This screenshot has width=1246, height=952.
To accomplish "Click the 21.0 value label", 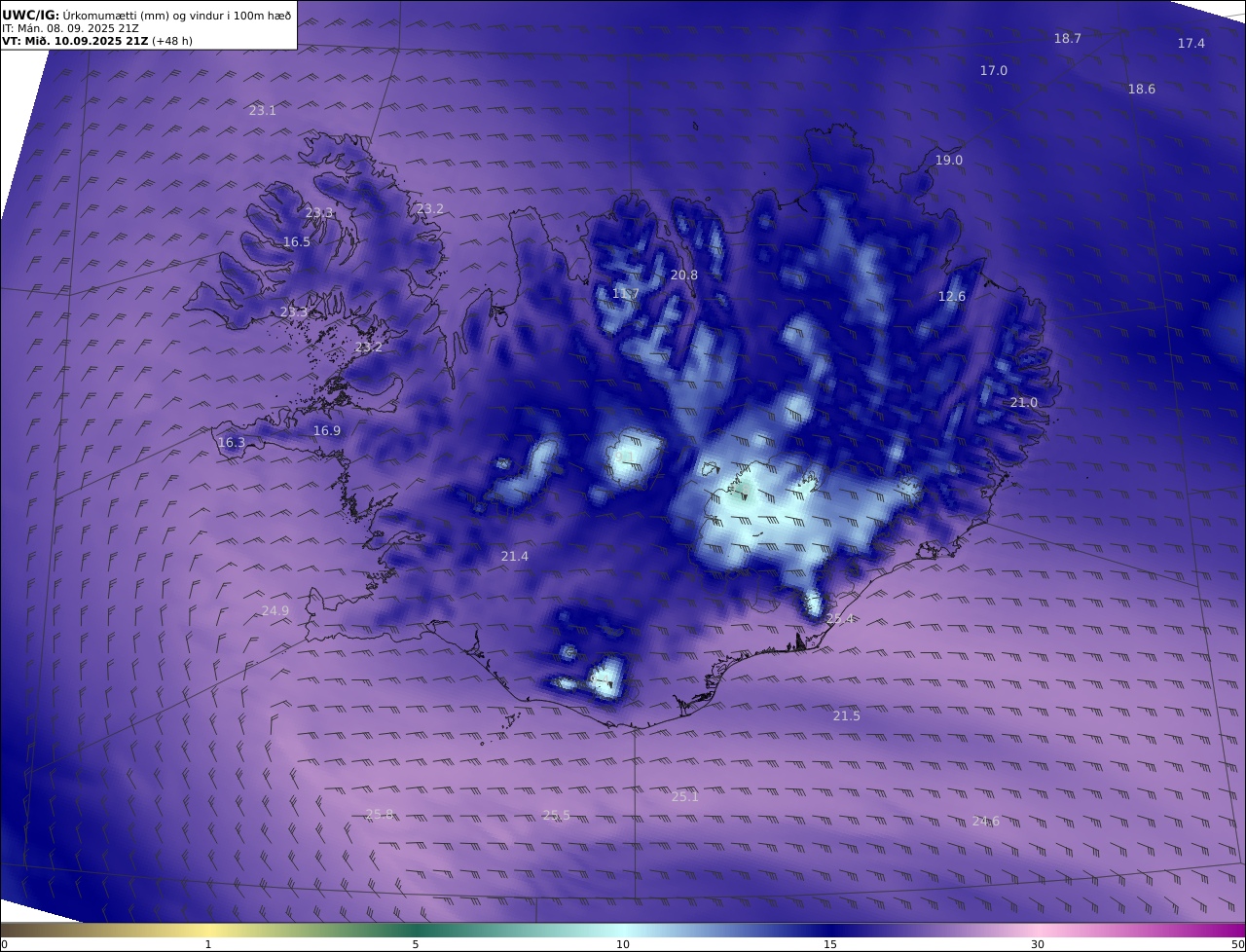I will coord(1024,403).
